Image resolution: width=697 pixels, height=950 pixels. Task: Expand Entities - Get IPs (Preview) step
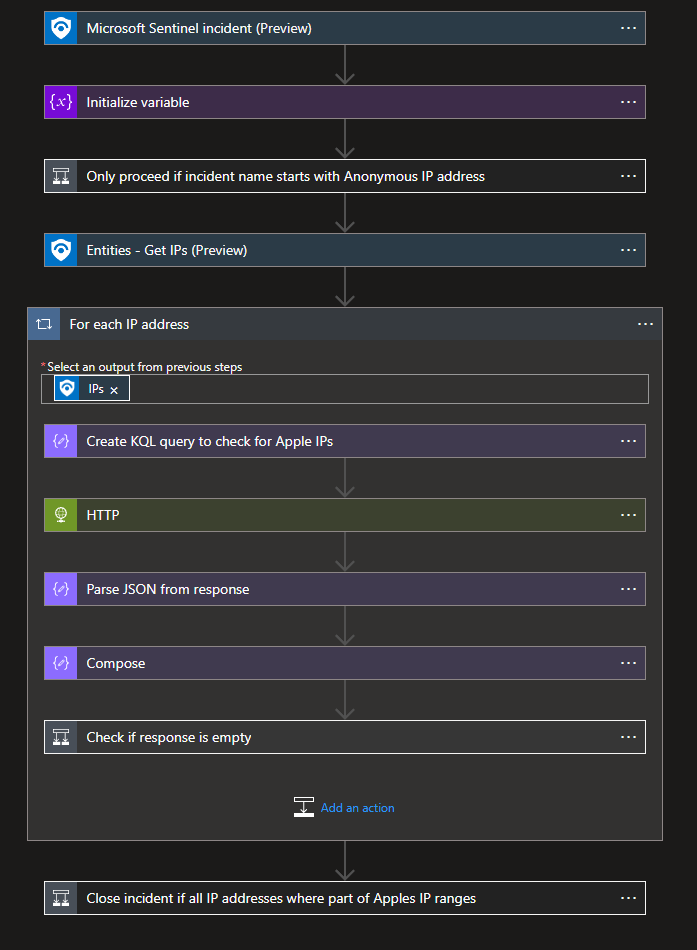pos(345,250)
